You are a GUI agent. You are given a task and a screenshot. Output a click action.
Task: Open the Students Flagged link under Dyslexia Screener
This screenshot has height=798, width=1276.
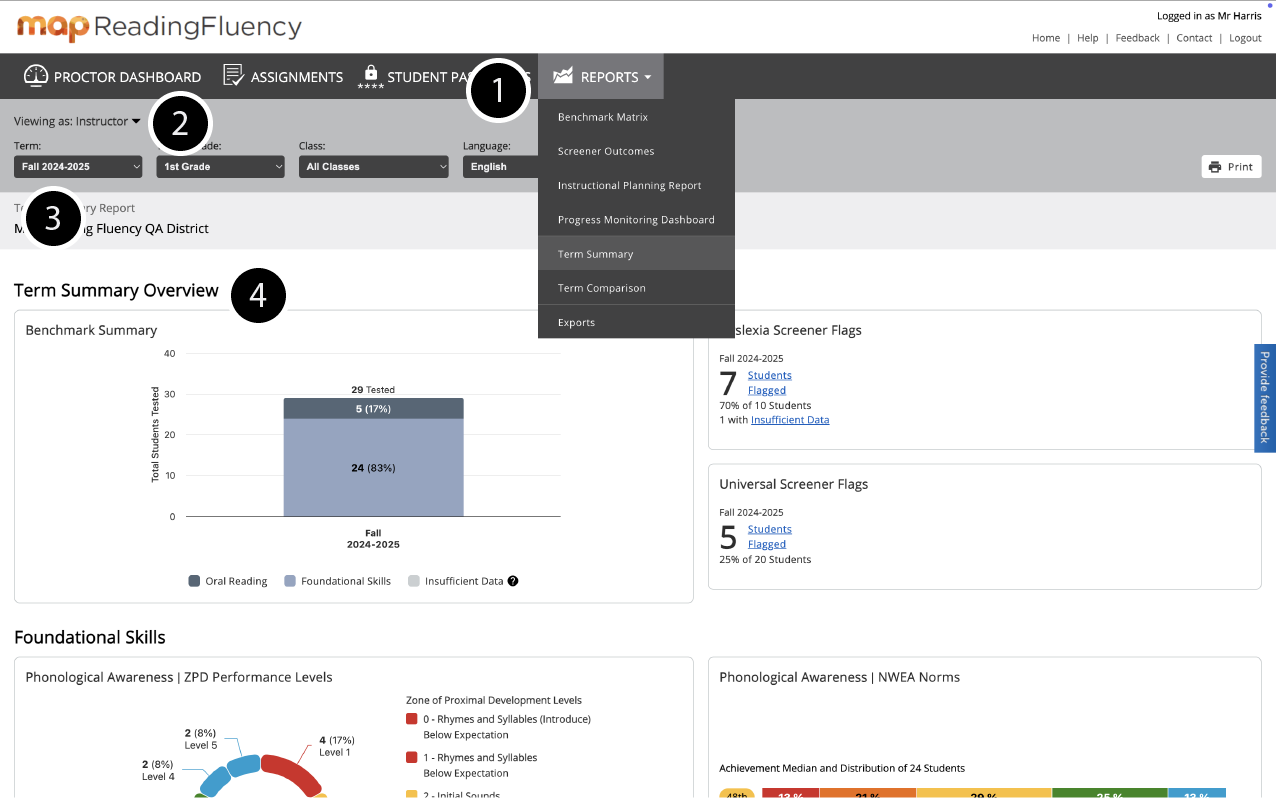click(x=769, y=382)
